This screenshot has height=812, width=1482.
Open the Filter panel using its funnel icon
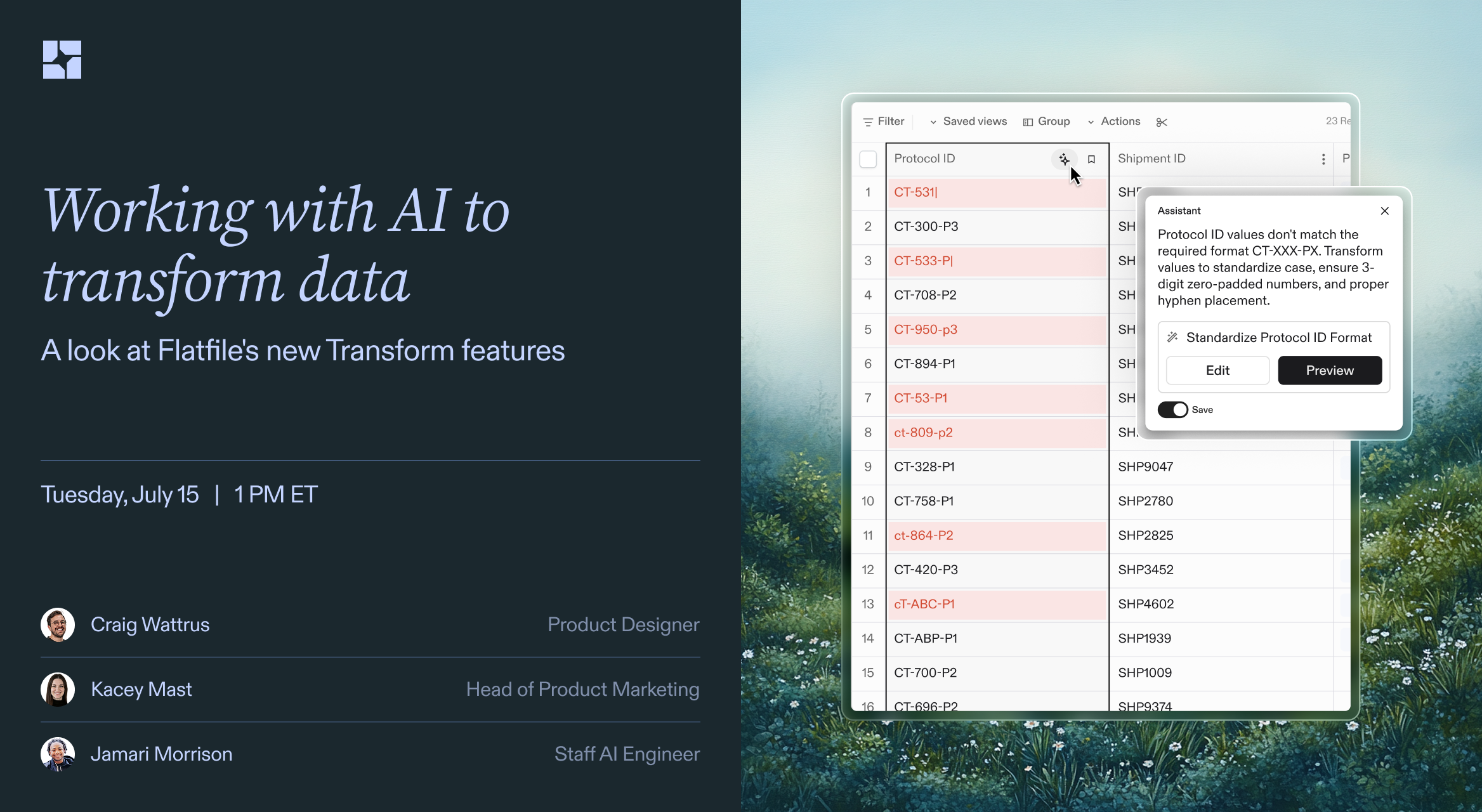click(868, 121)
